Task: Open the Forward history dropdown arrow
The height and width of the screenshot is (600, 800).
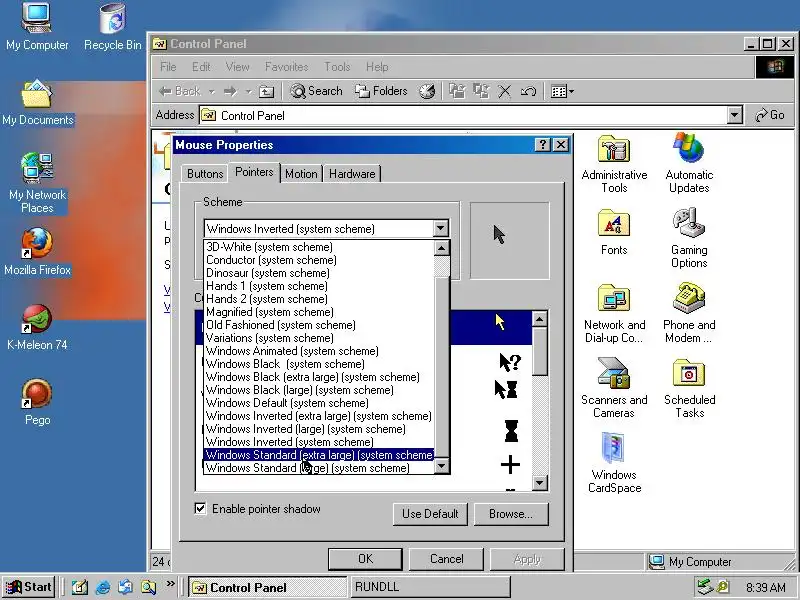Action: point(248,92)
